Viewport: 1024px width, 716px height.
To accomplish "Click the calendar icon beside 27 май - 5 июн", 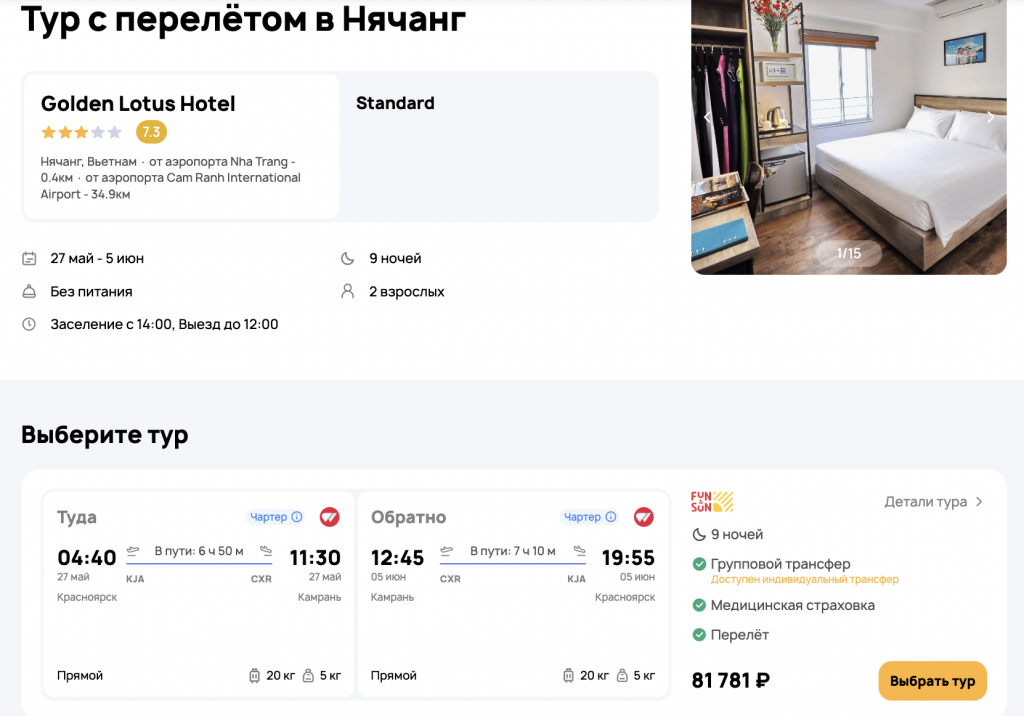I will pos(29,259).
